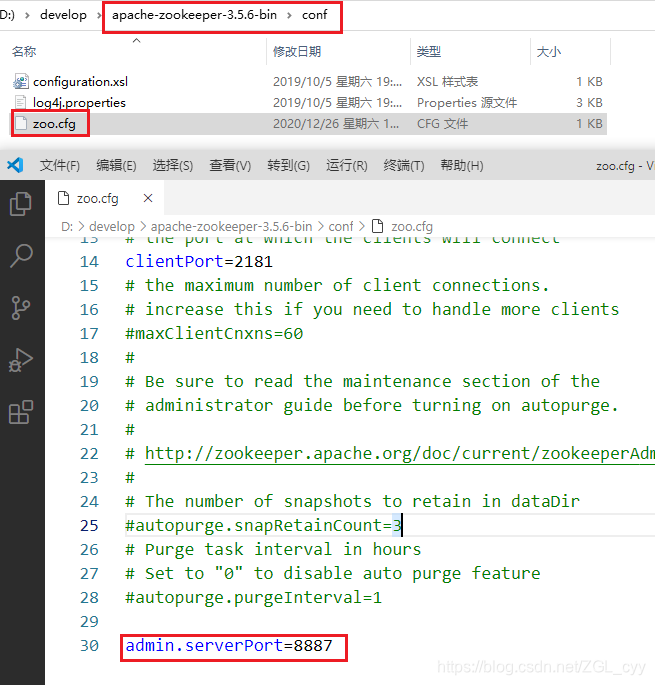Open the 编辑(E) menu
The height and width of the screenshot is (685, 655).
[116, 166]
